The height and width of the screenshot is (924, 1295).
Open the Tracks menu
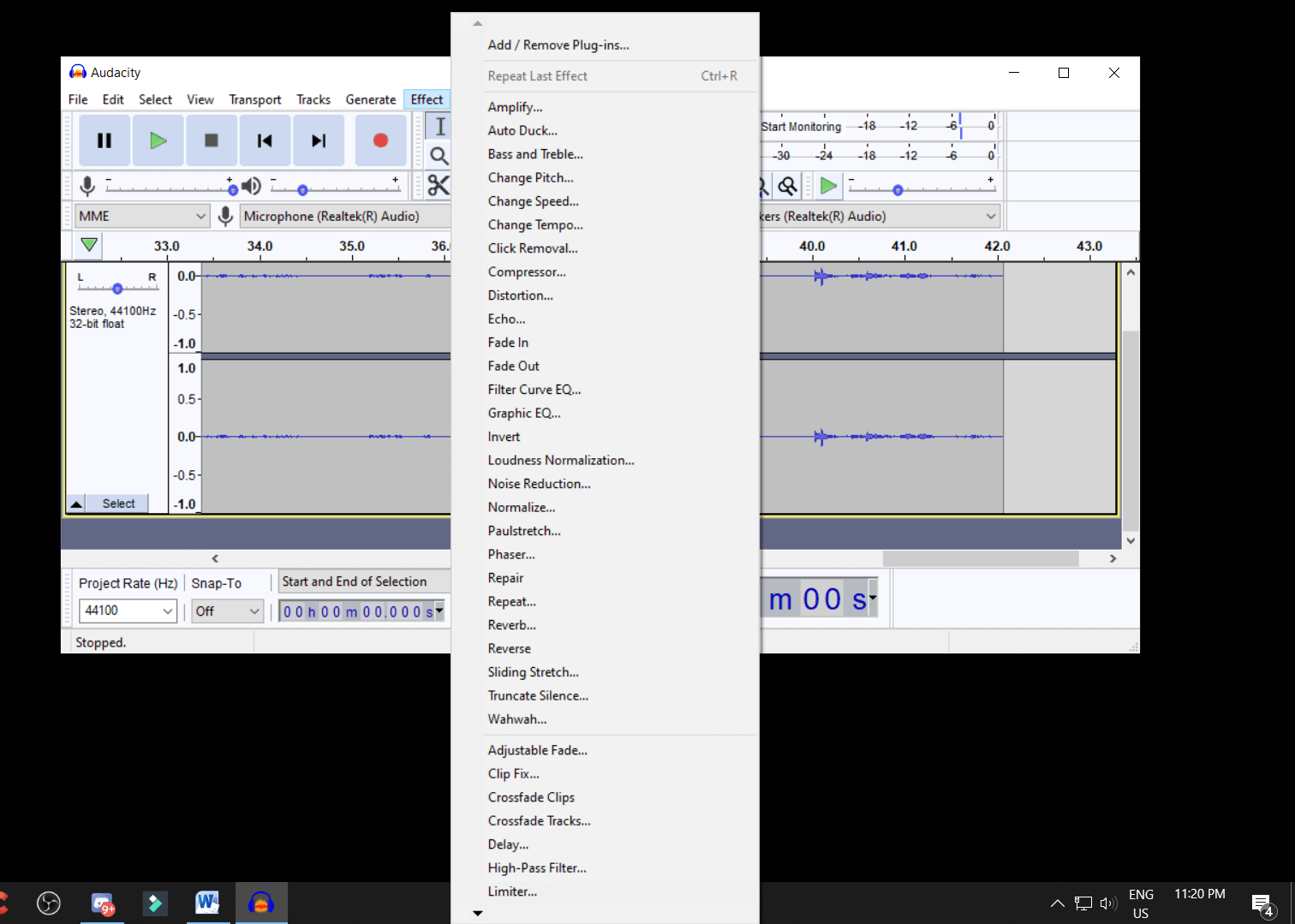313,99
